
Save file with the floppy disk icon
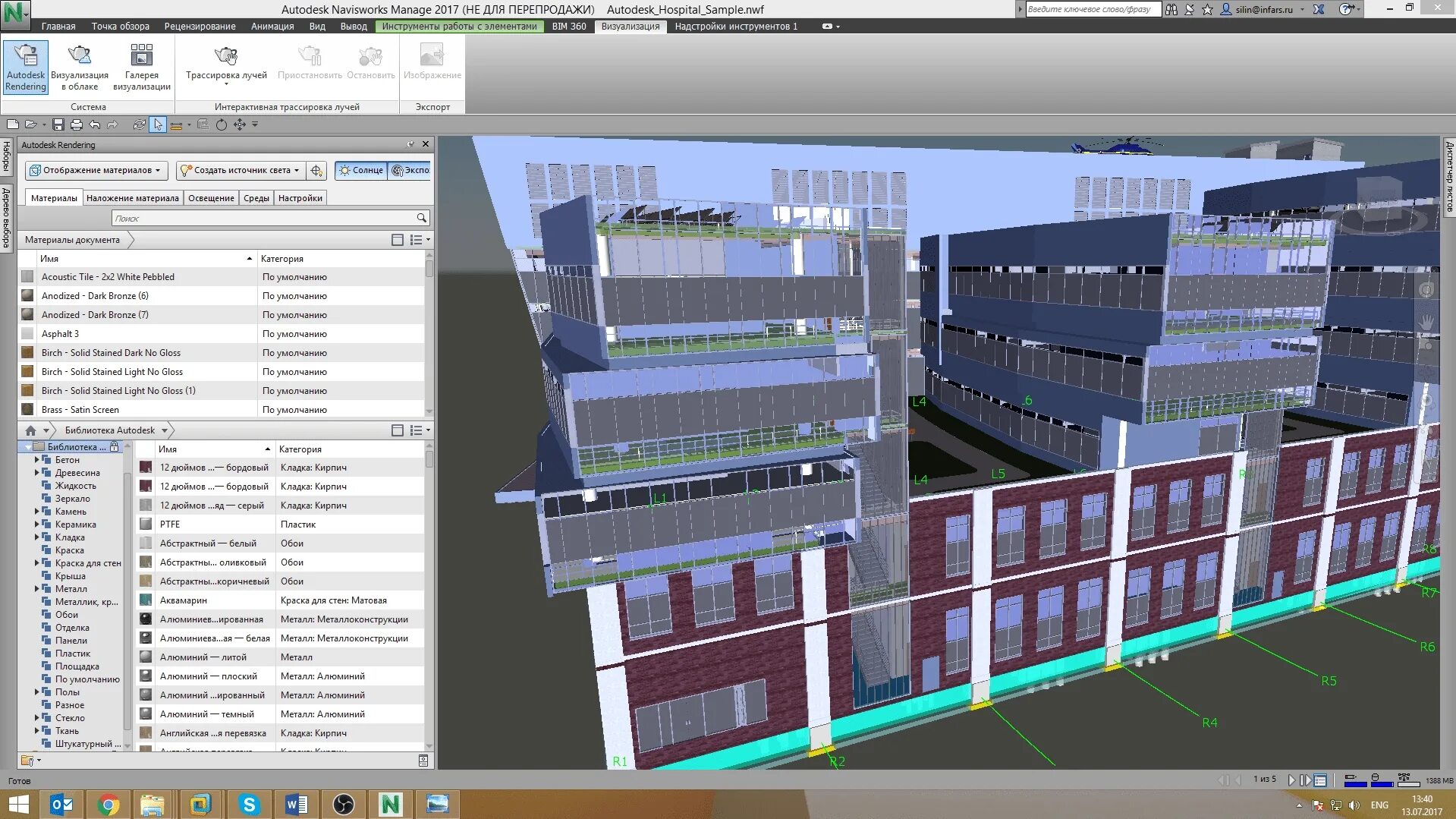pos(58,124)
